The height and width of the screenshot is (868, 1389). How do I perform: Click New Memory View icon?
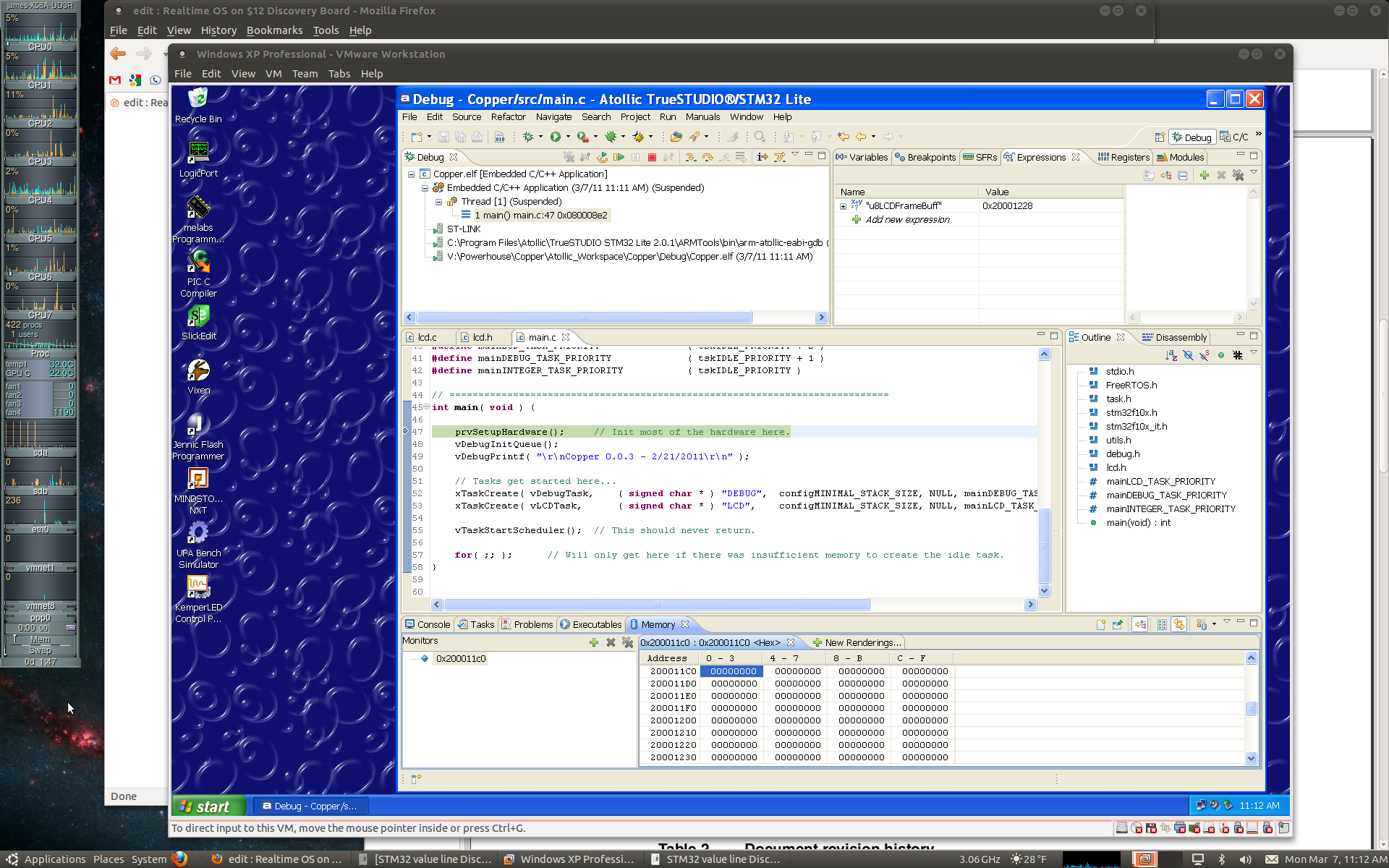click(1101, 624)
